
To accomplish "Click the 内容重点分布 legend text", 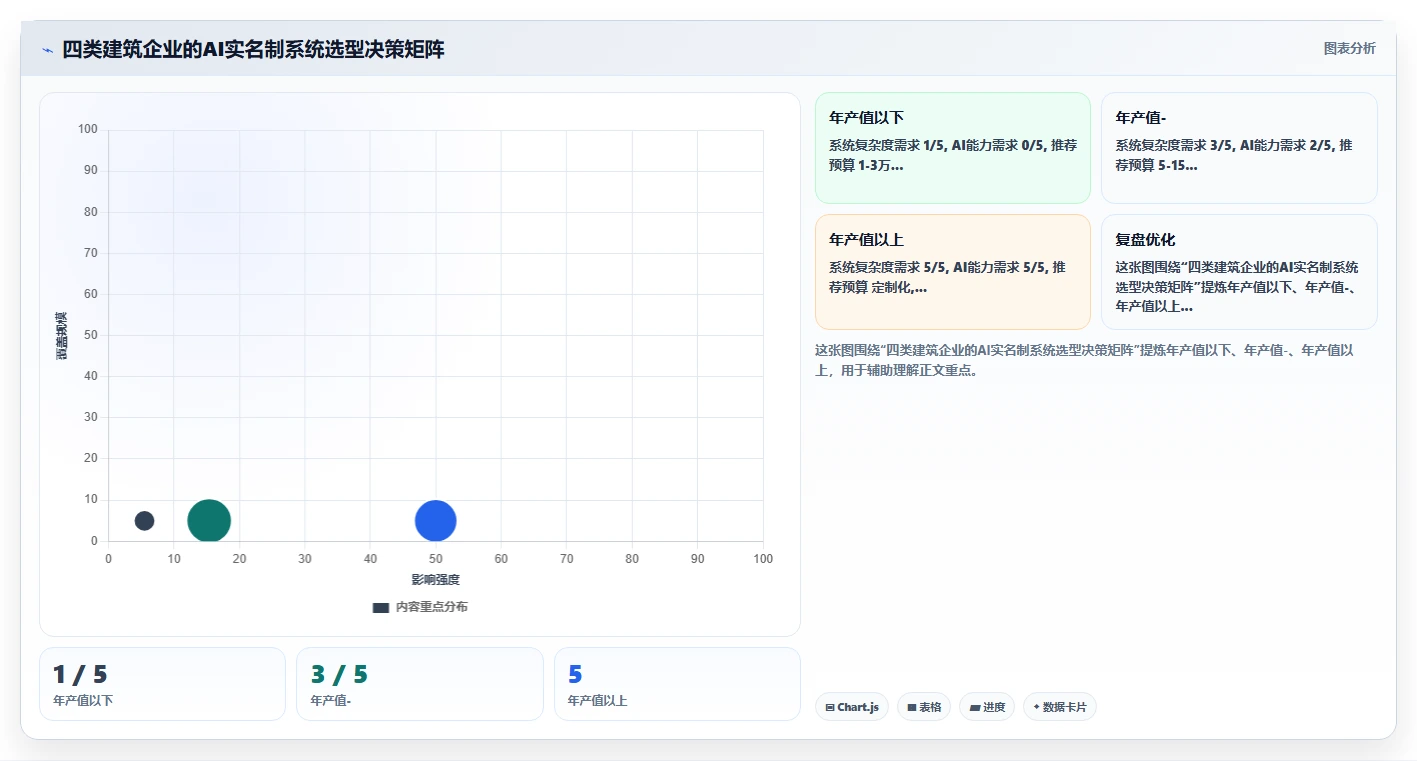I will (x=431, y=607).
